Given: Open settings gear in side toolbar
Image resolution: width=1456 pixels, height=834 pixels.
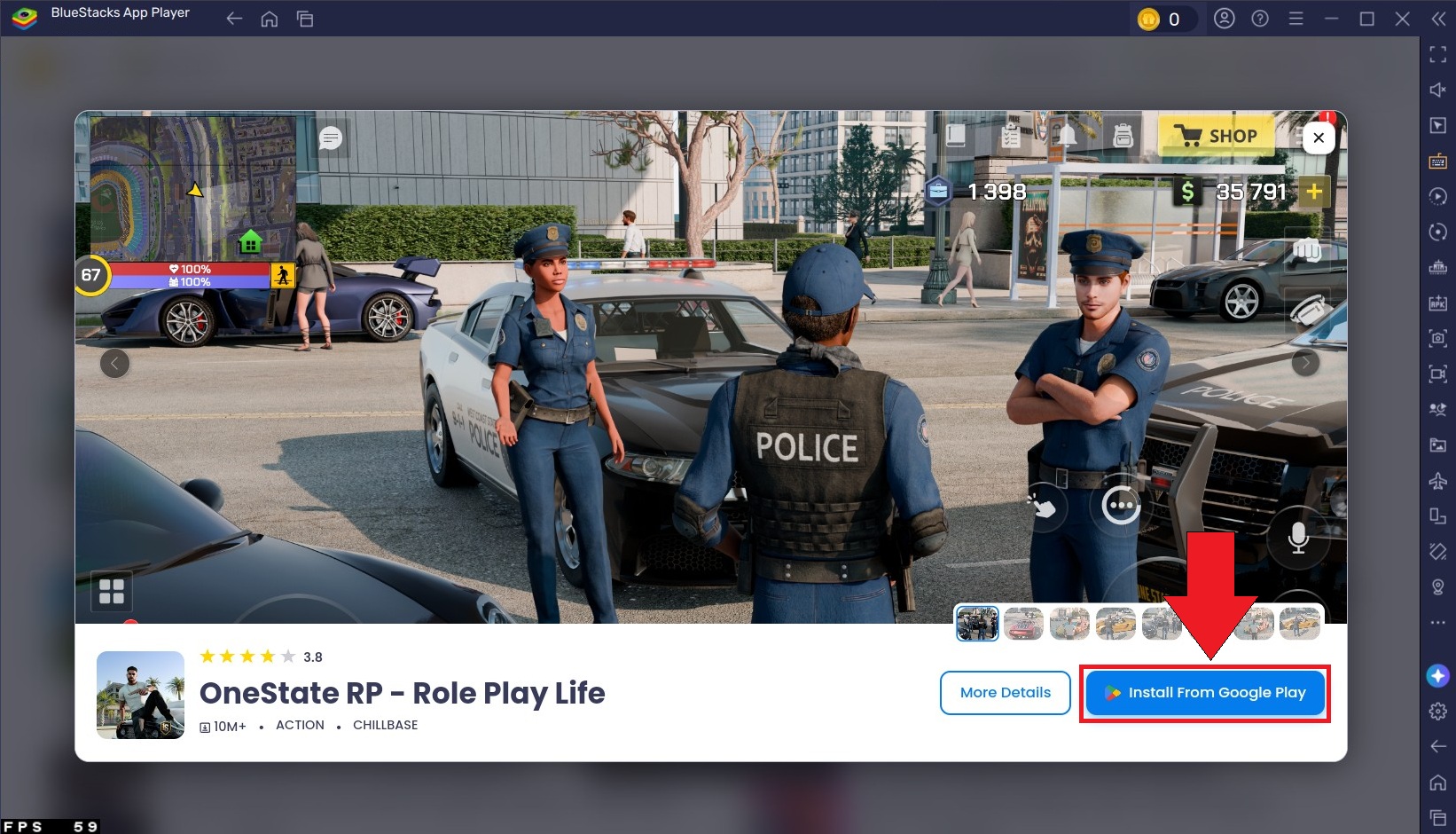Looking at the screenshot, I should 1438,711.
